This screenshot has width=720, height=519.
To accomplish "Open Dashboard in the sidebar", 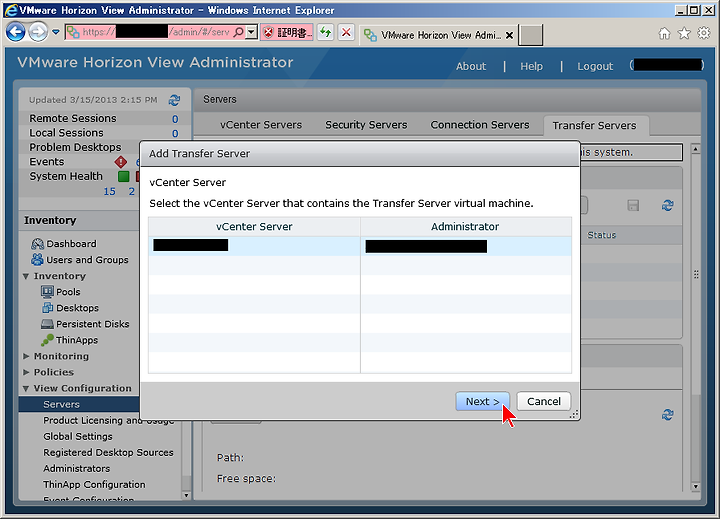I will click(x=71, y=244).
